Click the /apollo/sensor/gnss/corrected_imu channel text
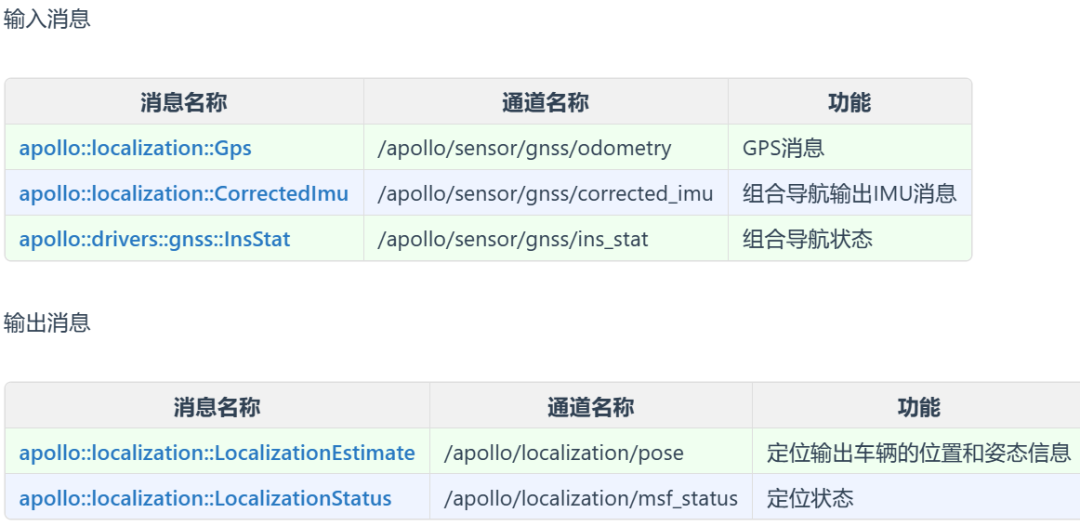The height and width of the screenshot is (526, 1080). pyautogui.click(x=545, y=193)
